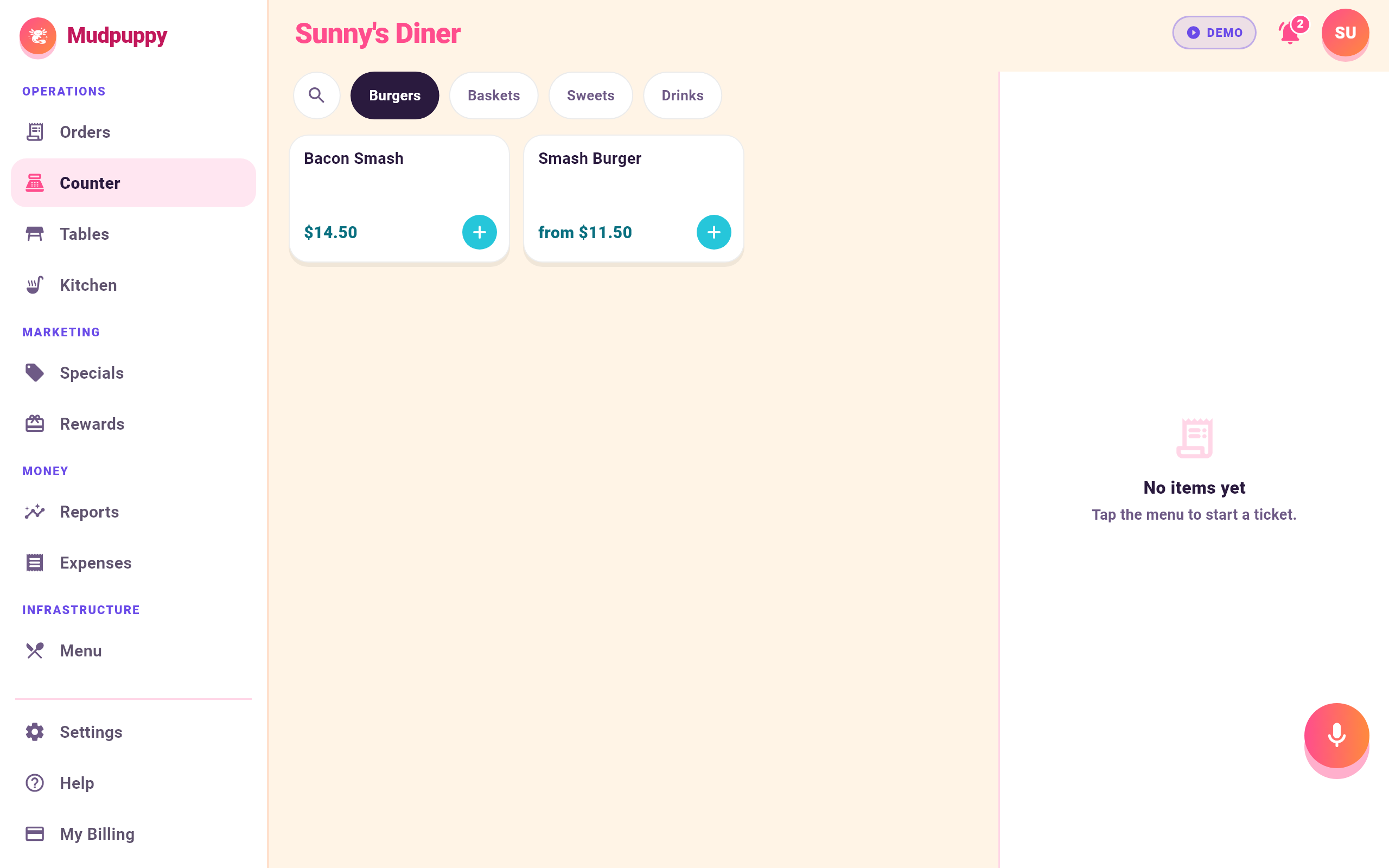The image size is (1389, 868).
Task: Open the menu search icon
Action: pos(316,95)
